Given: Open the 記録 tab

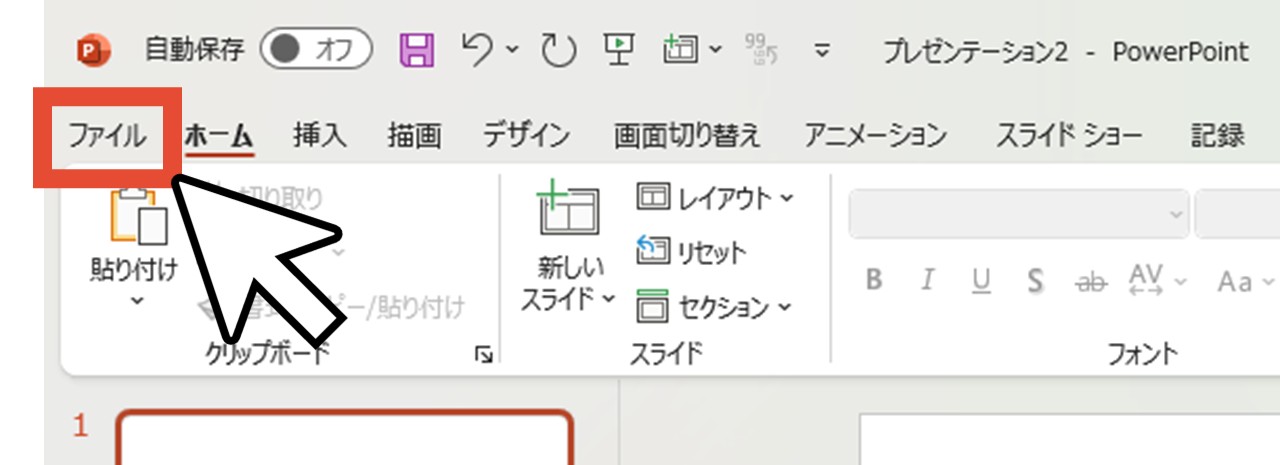Looking at the screenshot, I should (x=1218, y=136).
